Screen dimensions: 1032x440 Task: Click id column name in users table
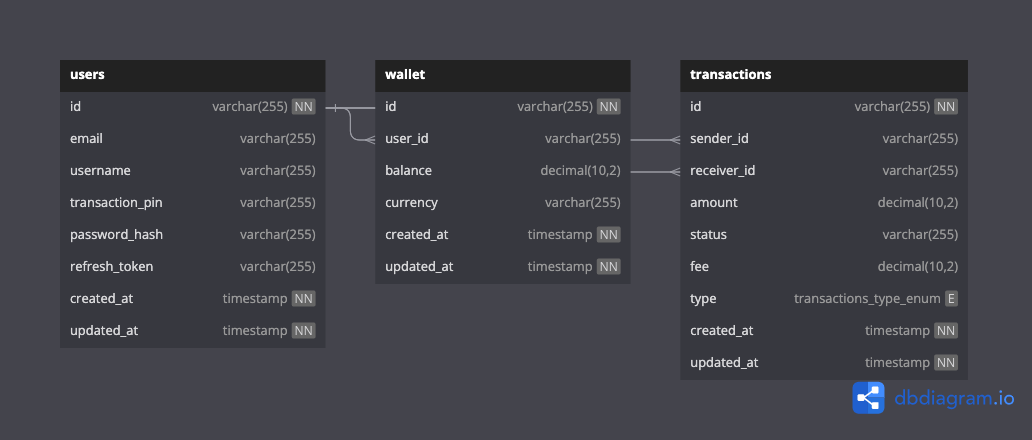coord(75,107)
